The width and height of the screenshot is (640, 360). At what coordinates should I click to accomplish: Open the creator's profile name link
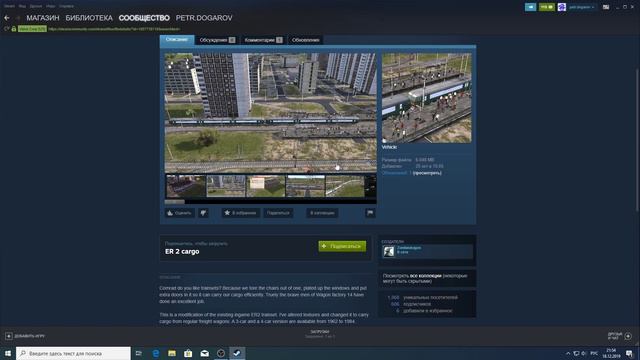[409, 248]
